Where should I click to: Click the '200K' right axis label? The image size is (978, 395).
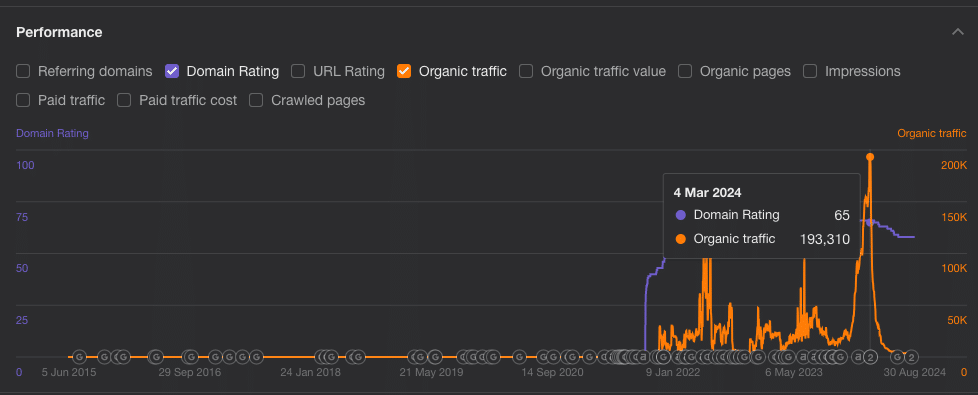click(x=954, y=165)
